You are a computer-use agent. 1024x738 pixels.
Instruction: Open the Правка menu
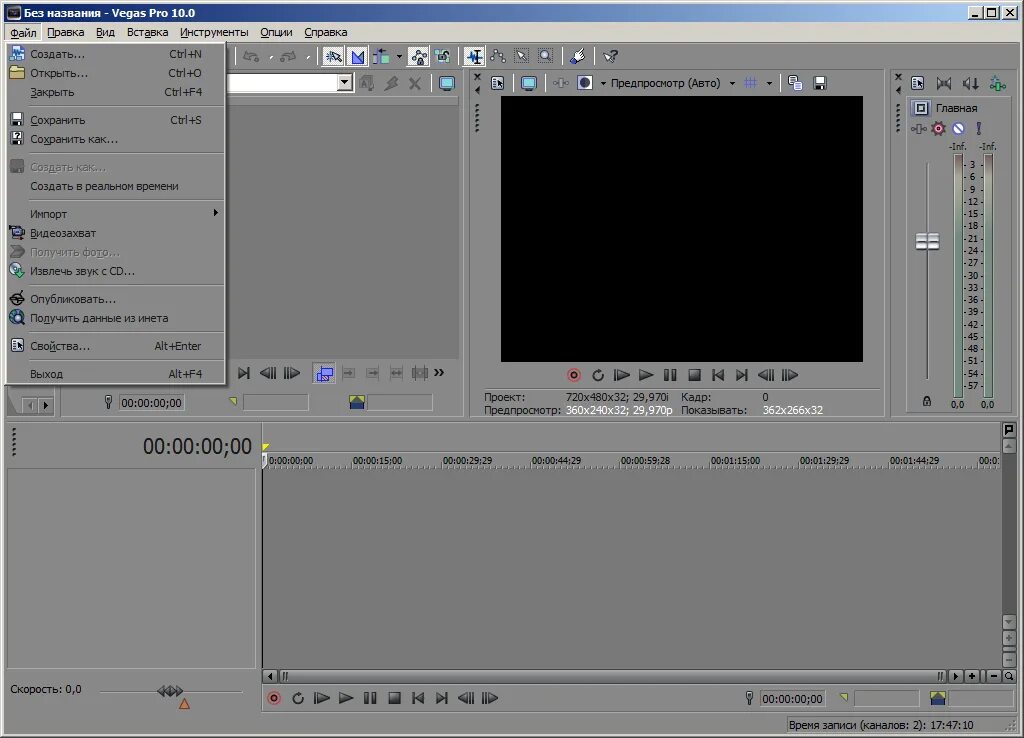[x=65, y=32]
